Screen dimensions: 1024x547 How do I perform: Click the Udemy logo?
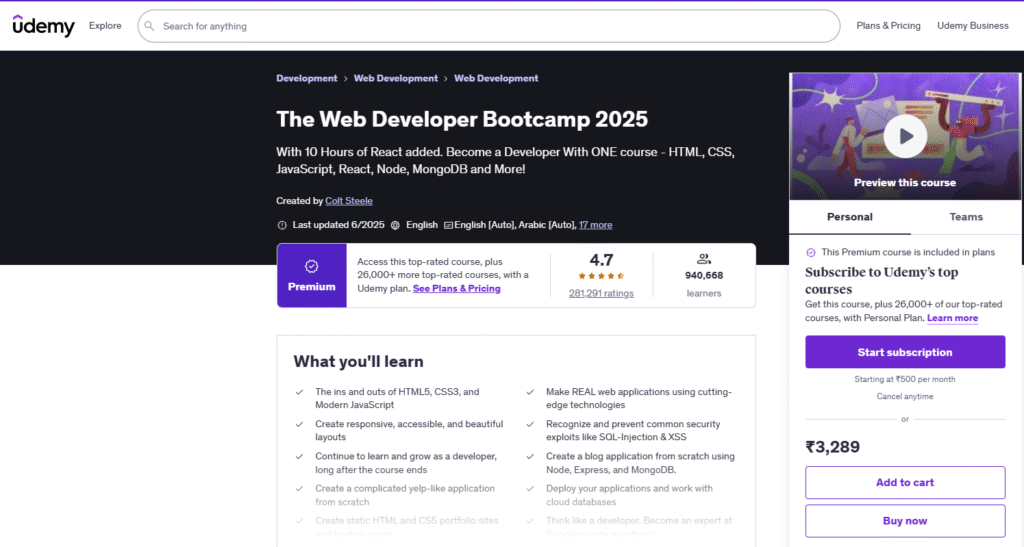pos(44,25)
